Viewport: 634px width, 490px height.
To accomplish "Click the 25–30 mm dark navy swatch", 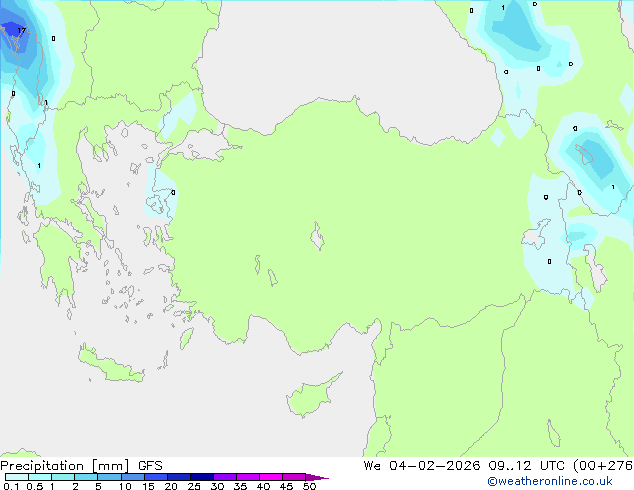I will click(202, 477).
